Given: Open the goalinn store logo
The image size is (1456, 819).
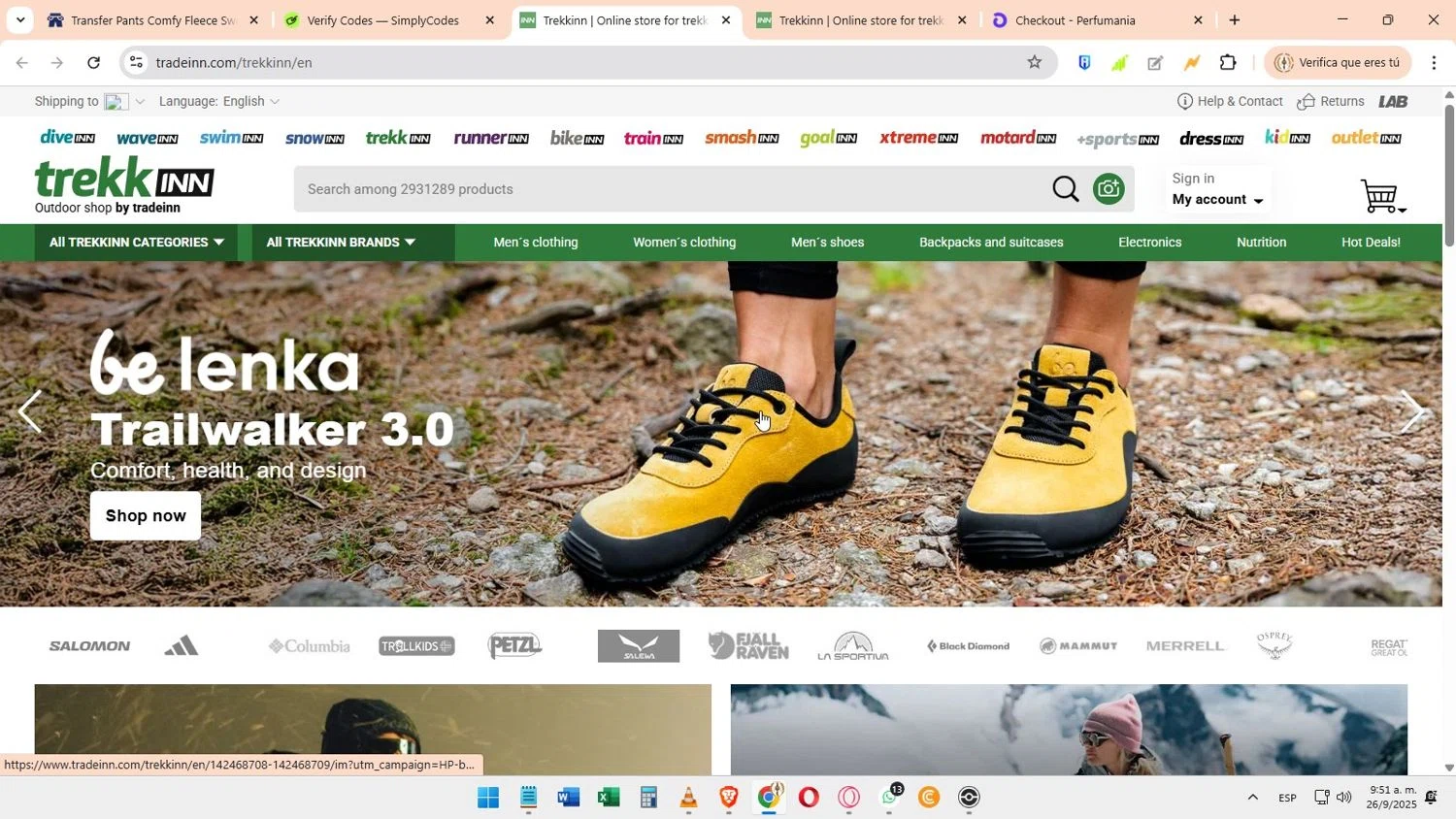Looking at the screenshot, I should [x=828, y=138].
